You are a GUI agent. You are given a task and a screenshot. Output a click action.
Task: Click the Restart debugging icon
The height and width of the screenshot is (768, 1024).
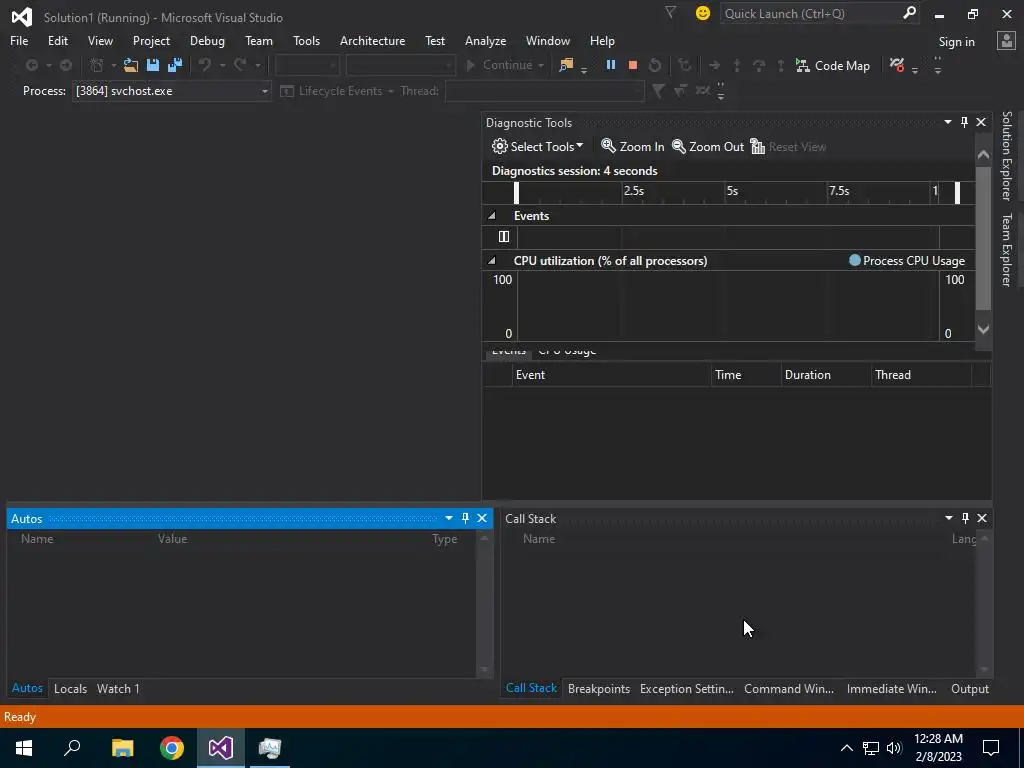[655, 65]
